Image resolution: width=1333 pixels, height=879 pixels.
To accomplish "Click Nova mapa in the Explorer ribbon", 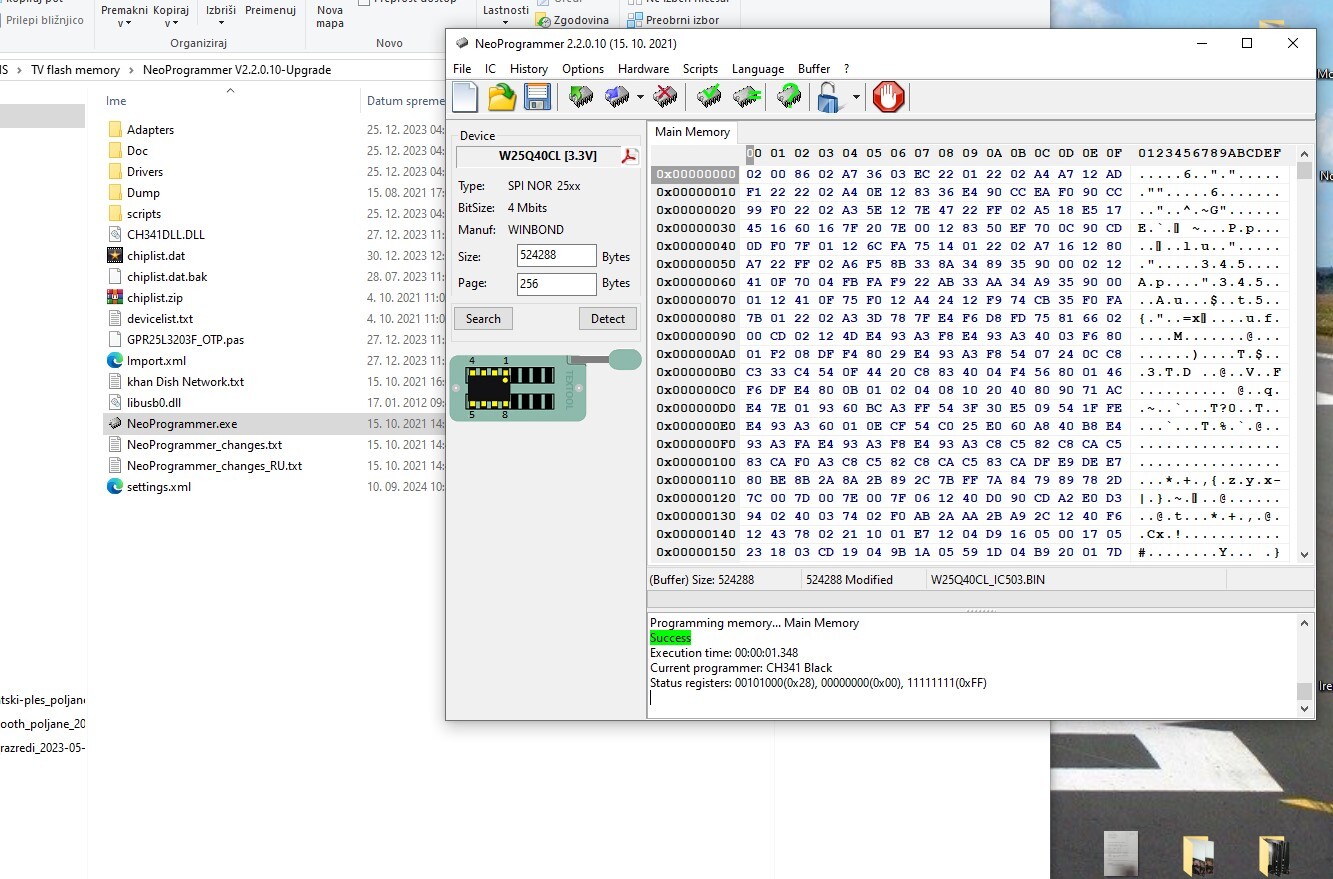I will [330, 16].
